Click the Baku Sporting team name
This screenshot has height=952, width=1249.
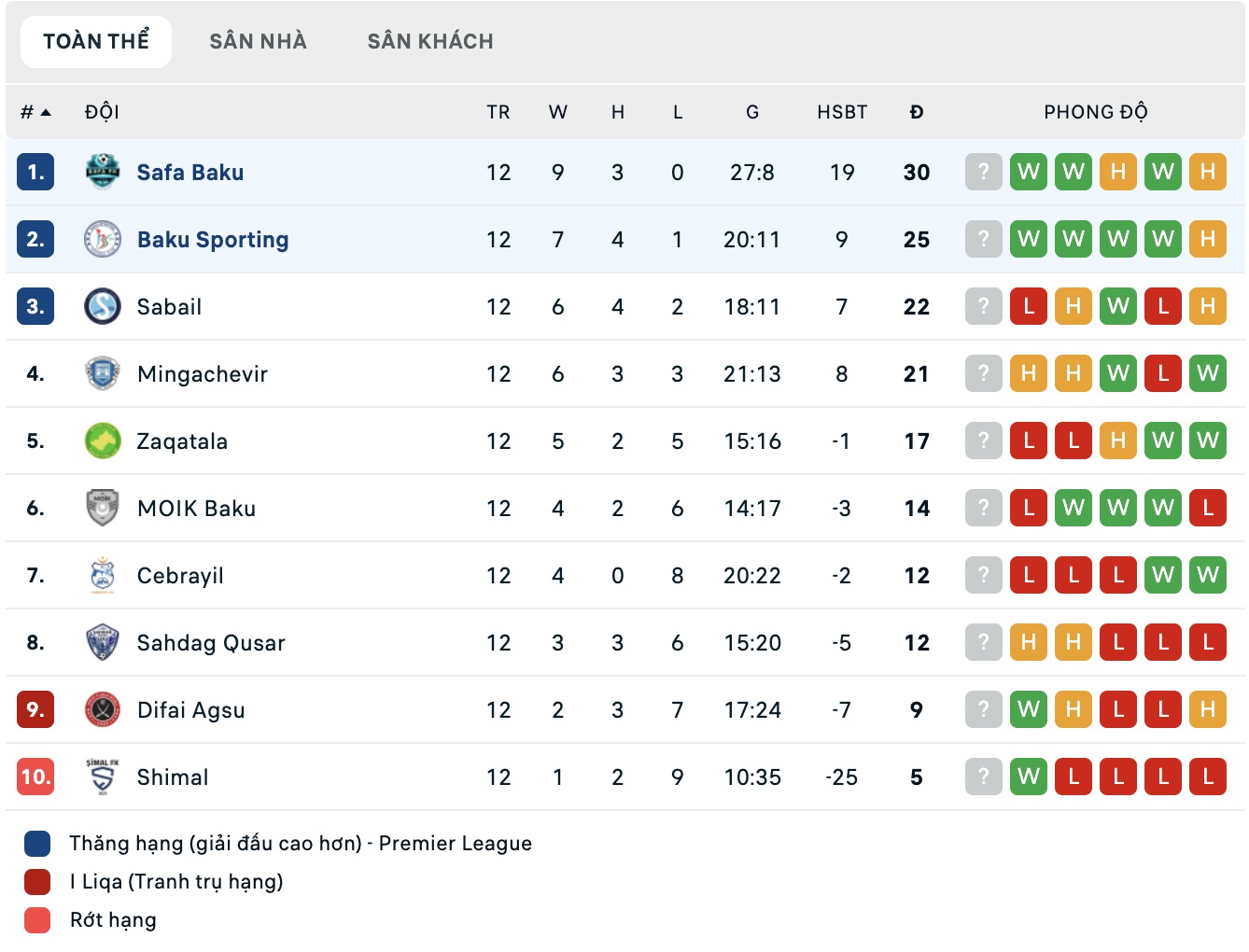tap(213, 239)
